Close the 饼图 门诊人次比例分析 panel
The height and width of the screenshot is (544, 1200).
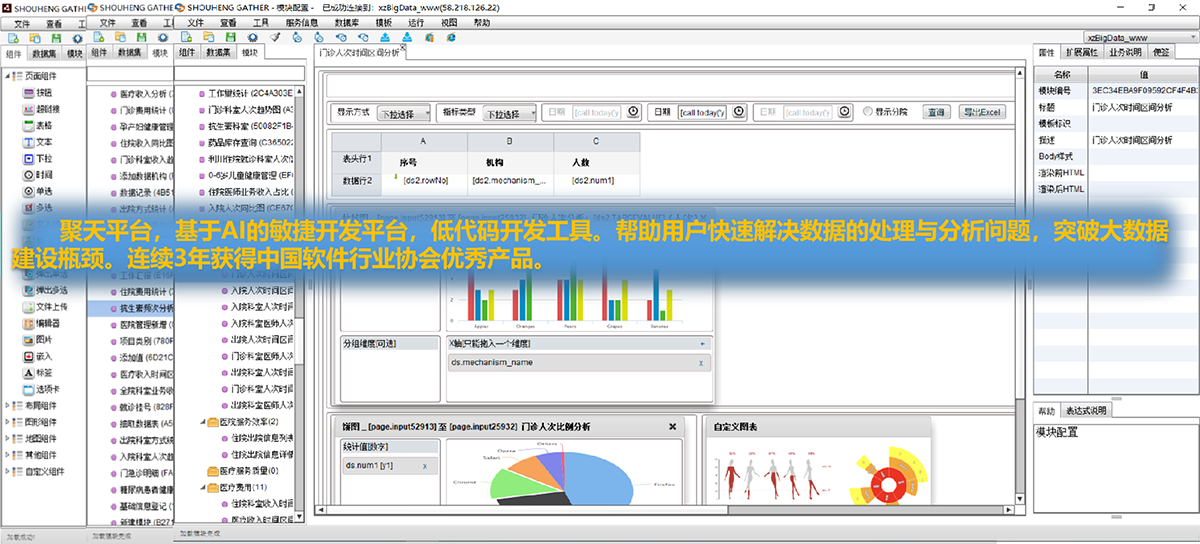point(672,426)
